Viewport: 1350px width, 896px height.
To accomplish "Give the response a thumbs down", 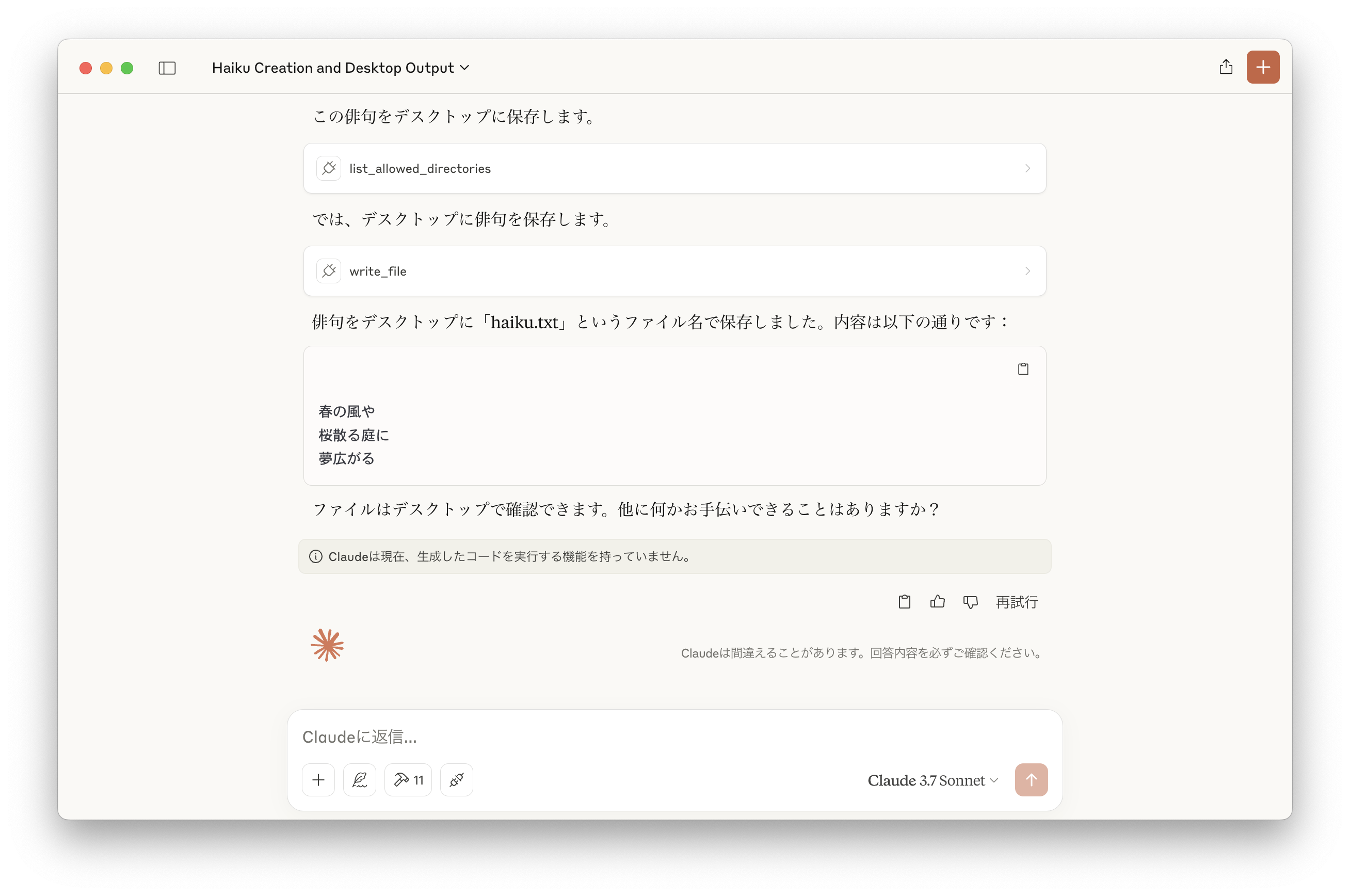I will click(x=970, y=602).
